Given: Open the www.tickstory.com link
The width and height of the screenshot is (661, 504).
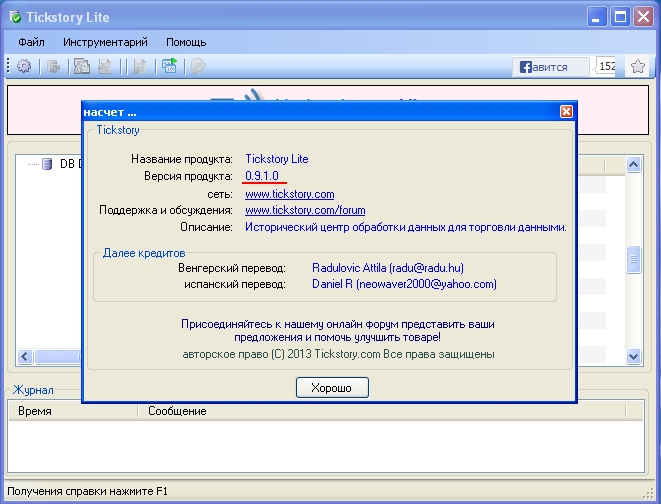Looking at the screenshot, I should click(x=290, y=194).
